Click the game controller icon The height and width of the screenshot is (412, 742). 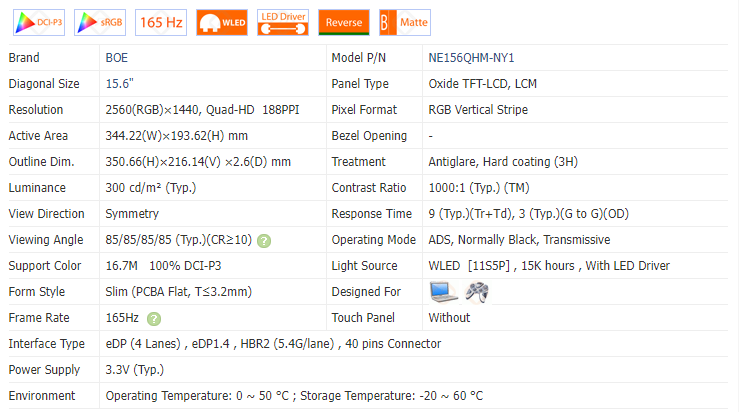tap(477, 292)
